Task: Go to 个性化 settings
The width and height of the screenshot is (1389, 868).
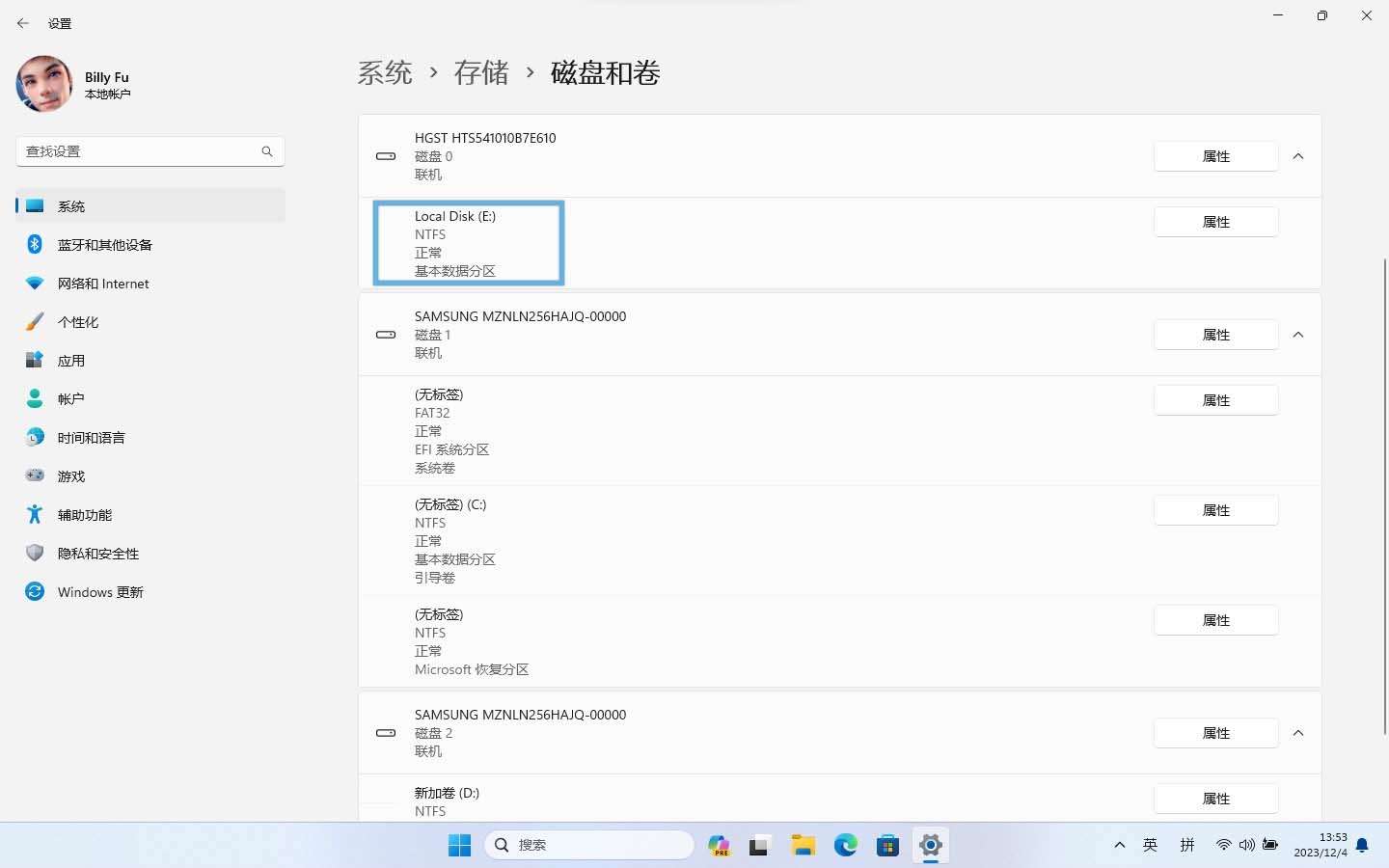Action: tap(150, 322)
